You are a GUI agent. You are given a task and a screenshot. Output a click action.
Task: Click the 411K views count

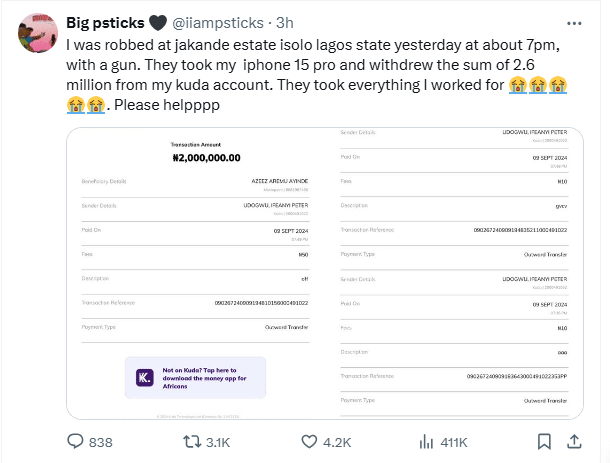point(455,441)
